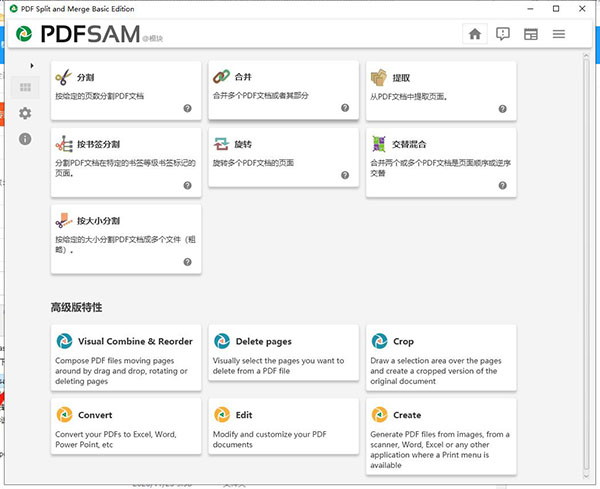Open the Crop premium feature title
Image resolution: width=600 pixels, height=489 pixels.
tap(403, 341)
